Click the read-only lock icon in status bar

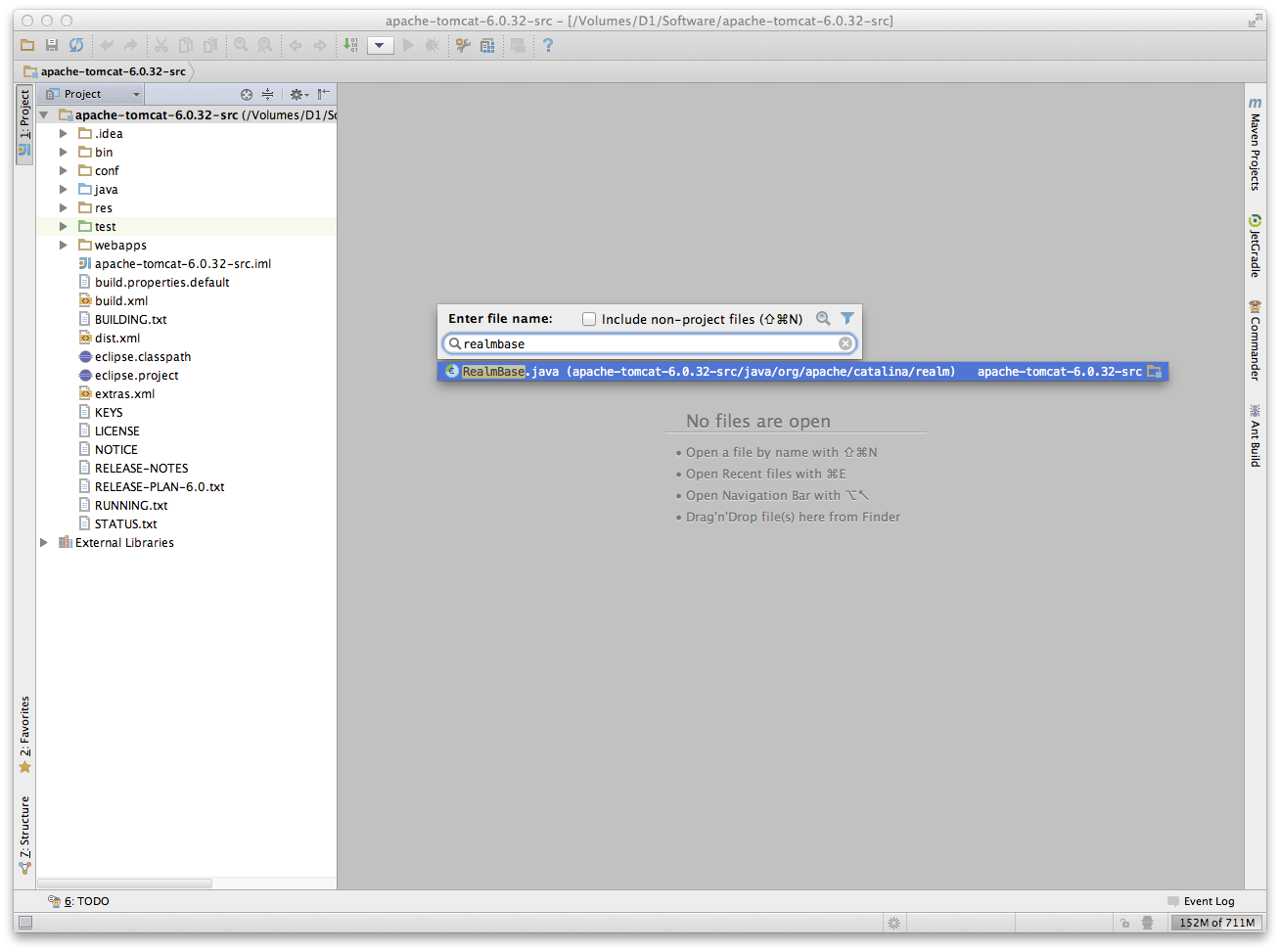1124,923
